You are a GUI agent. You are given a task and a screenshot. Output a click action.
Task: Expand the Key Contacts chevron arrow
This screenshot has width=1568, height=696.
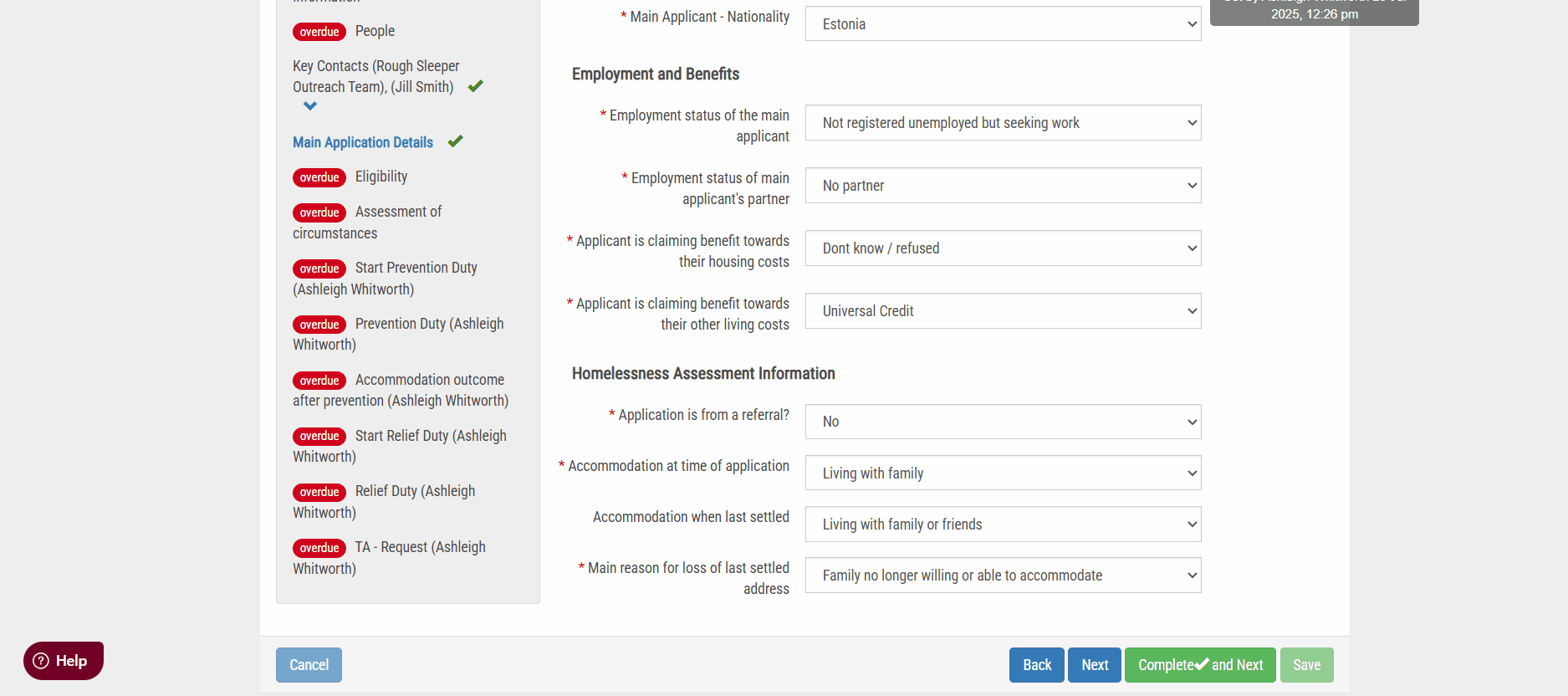(x=310, y=106)
